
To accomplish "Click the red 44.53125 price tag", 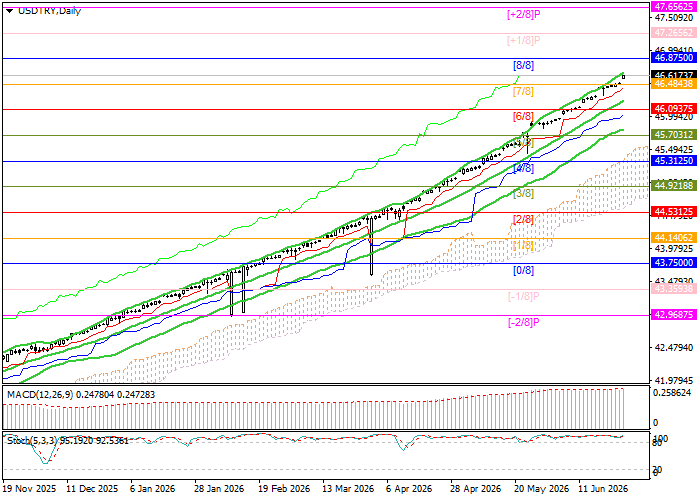I will click(x=674, y=211).
